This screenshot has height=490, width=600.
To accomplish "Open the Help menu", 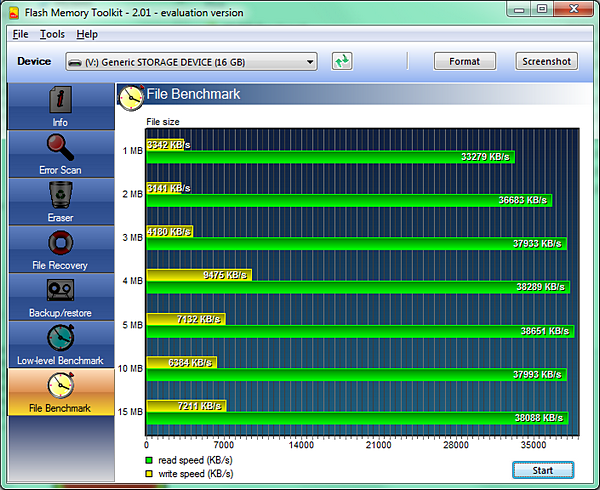I will [87, 34].
